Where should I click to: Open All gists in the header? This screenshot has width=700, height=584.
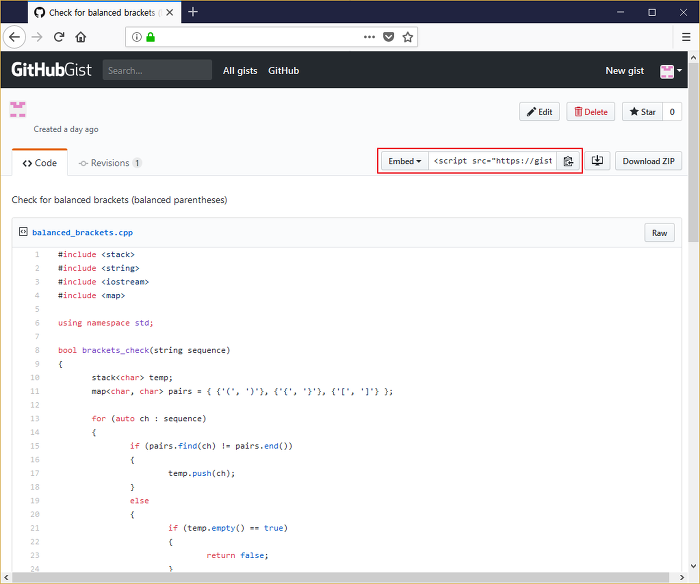point(240,71)
